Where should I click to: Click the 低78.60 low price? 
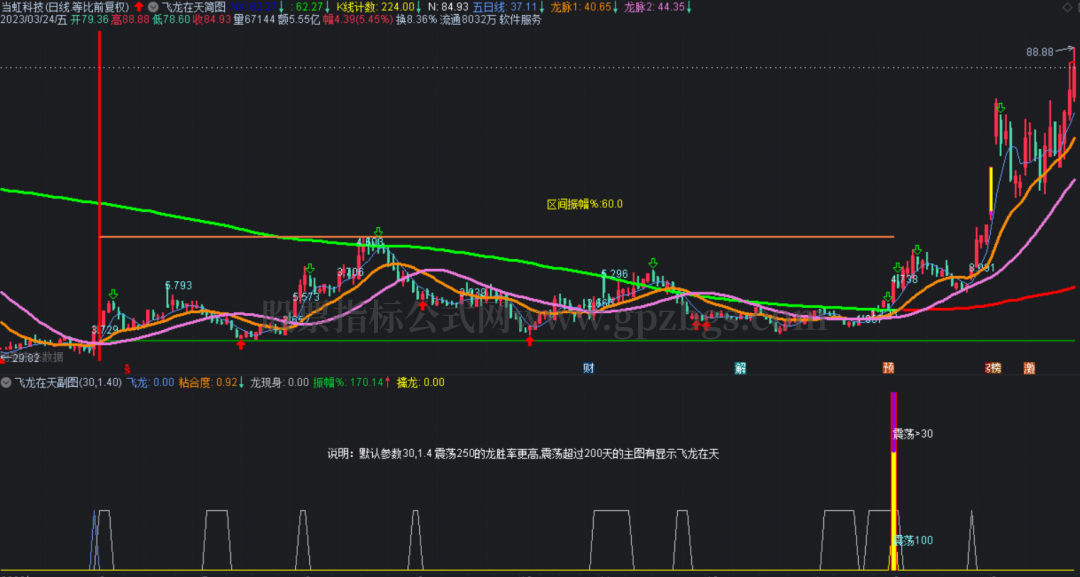pyautogui.click(x=171, y=20)
